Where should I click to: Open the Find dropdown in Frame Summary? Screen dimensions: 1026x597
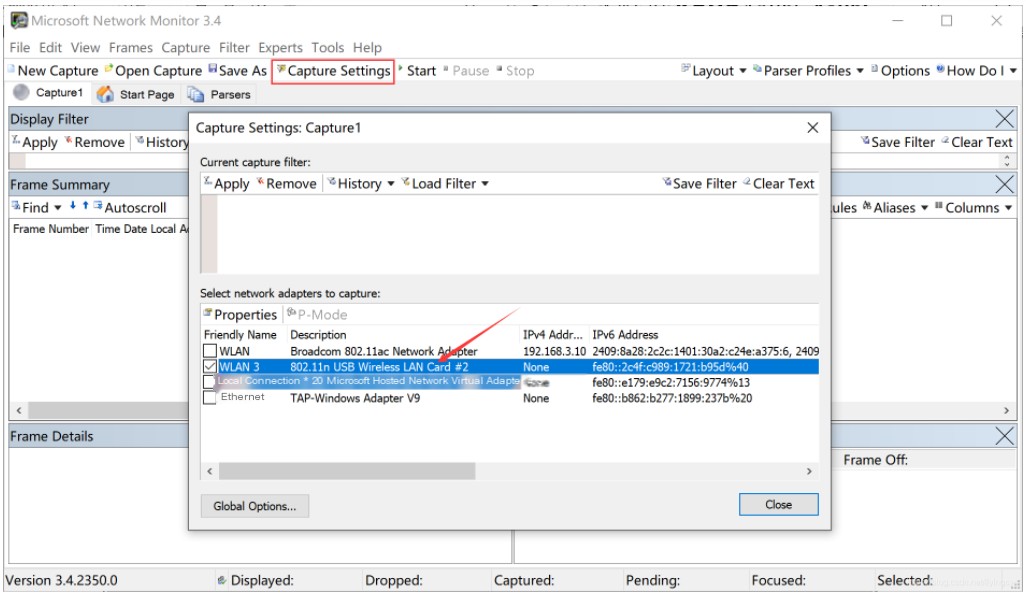click(37, 208)
